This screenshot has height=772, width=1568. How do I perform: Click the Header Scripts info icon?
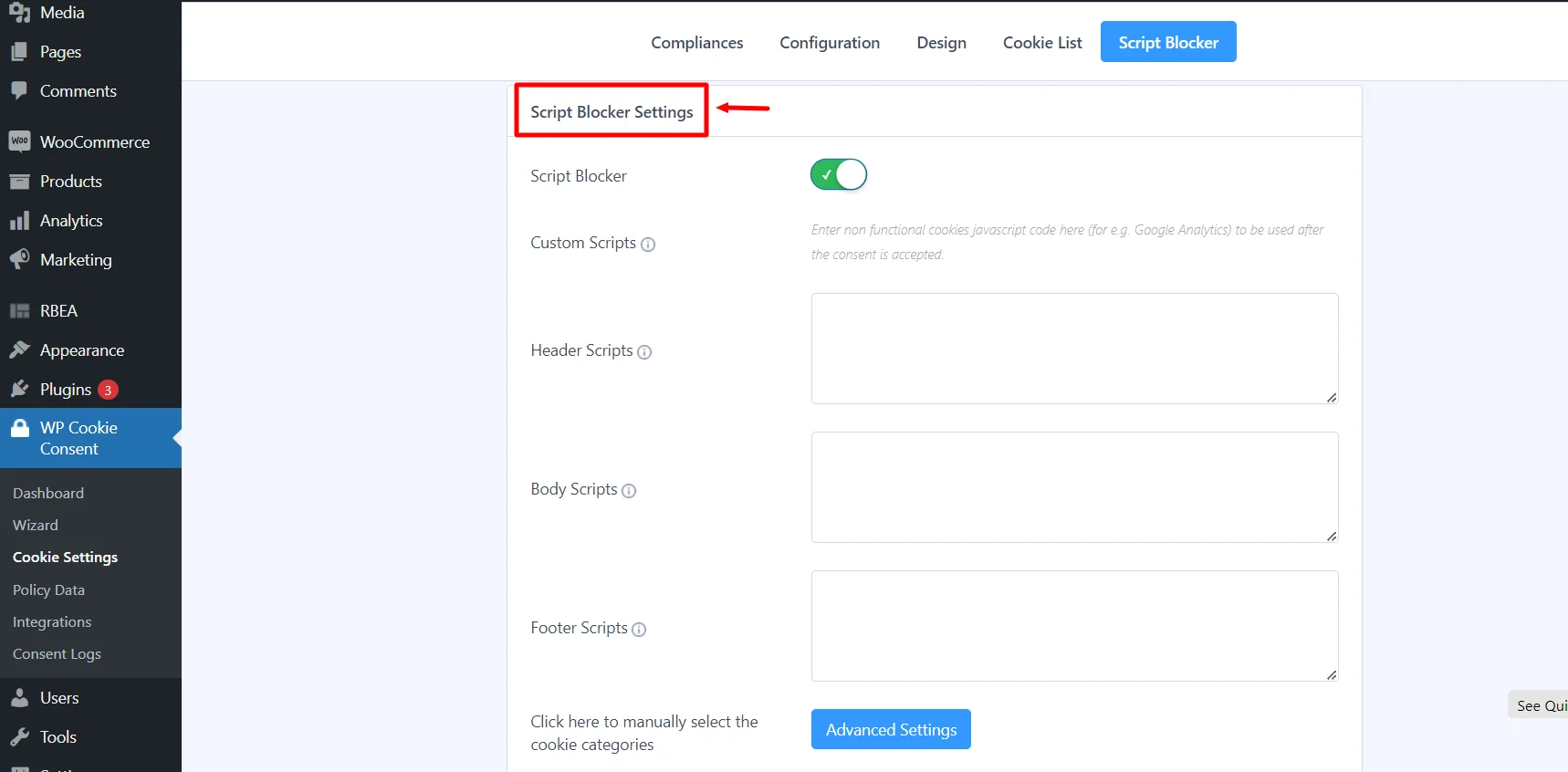pyautogui.click(x=644, y=352)
